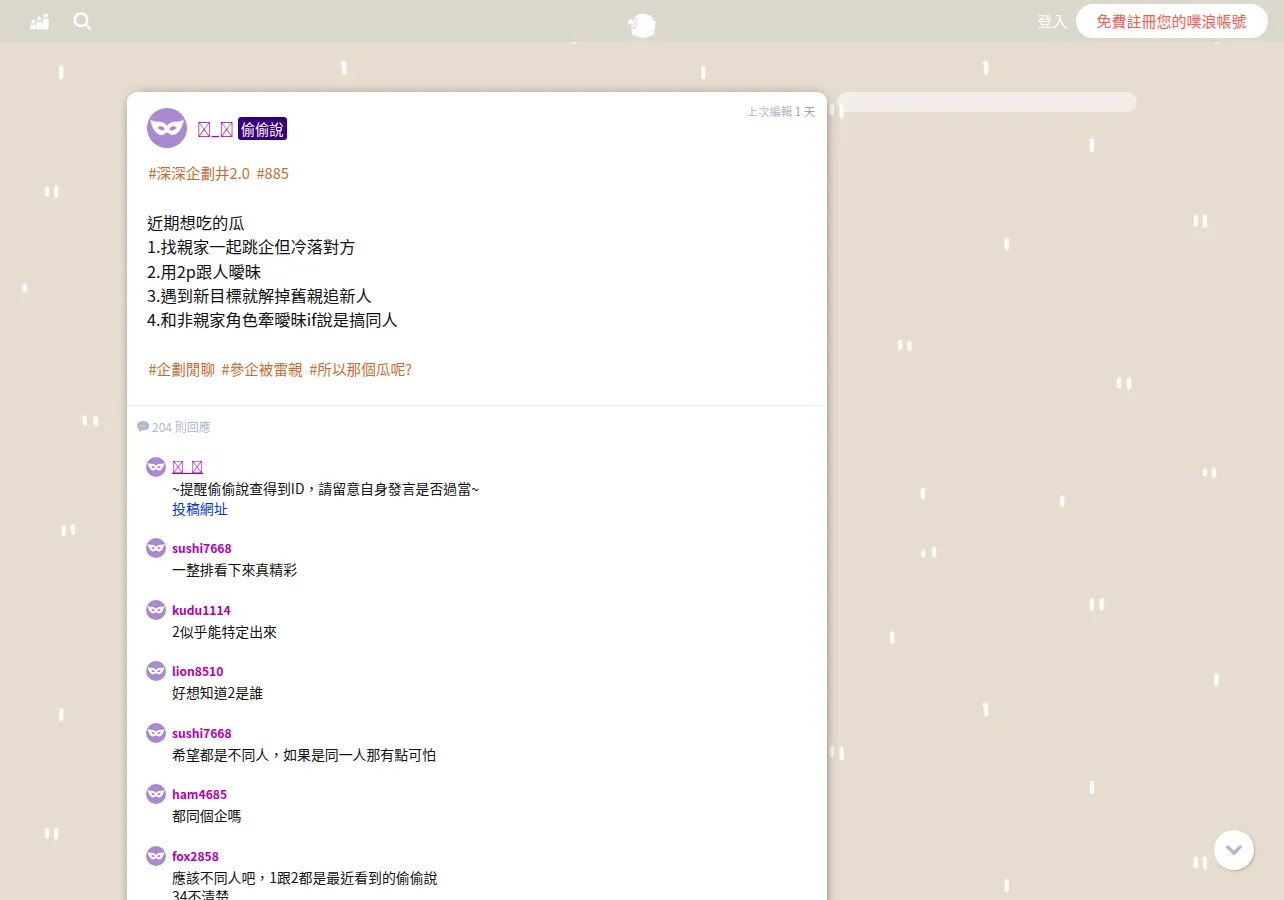Open hashtag #所以那個瓜呢?
Screen dimensions: 1284x900
[360, 369]
